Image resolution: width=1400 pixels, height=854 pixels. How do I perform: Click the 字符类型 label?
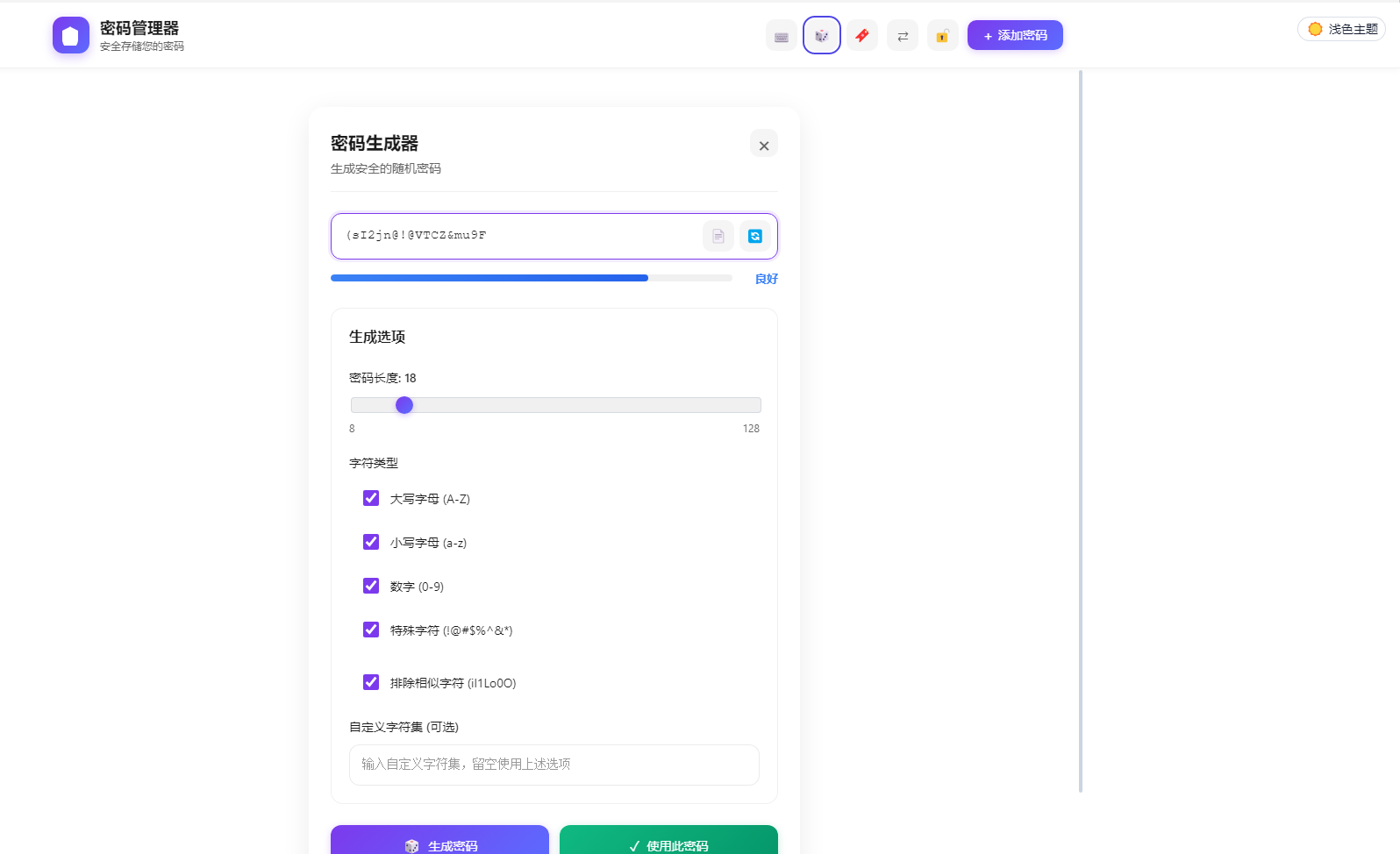coord(374,463)
